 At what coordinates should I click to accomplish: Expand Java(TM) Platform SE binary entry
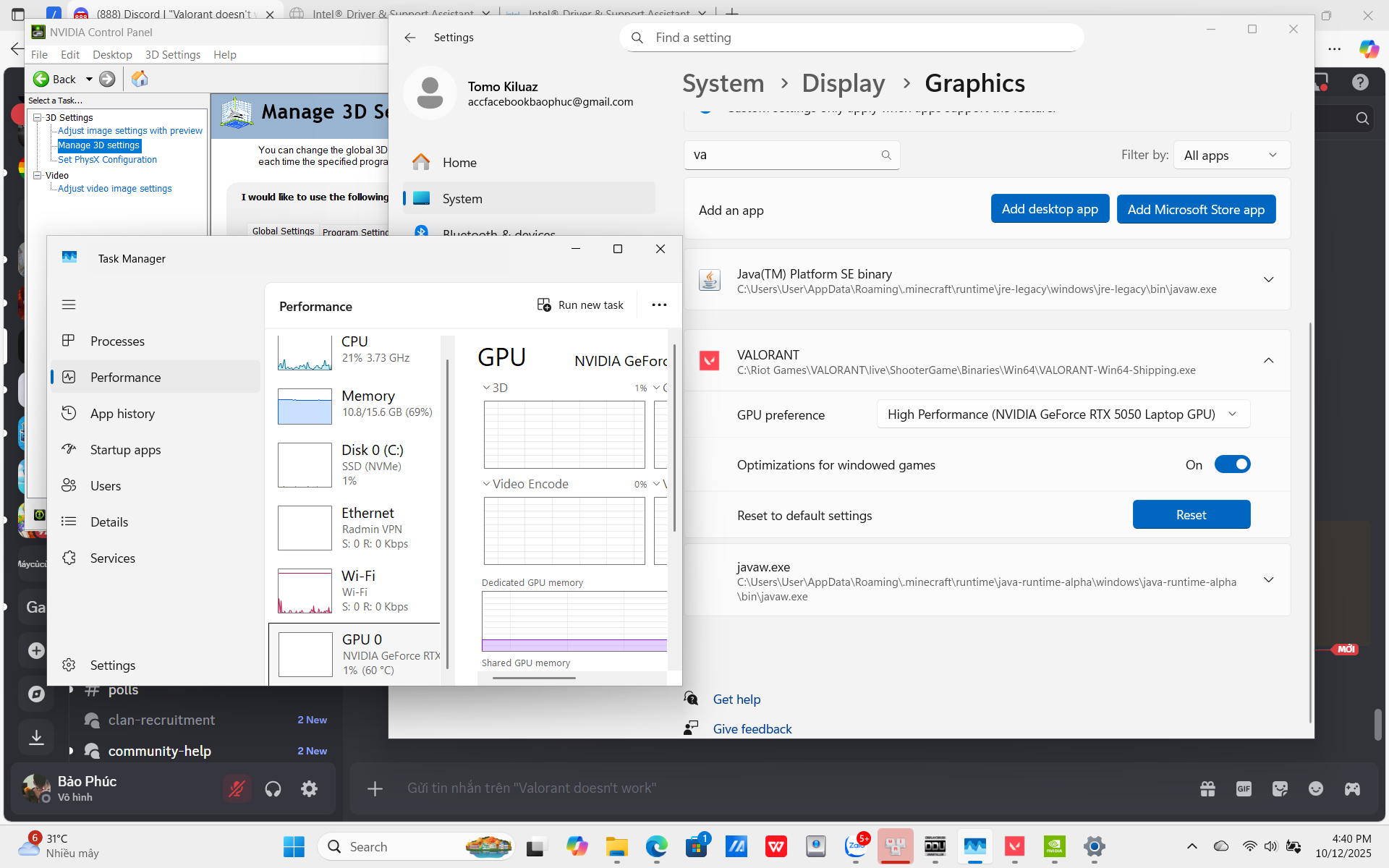click(1268, 280)
